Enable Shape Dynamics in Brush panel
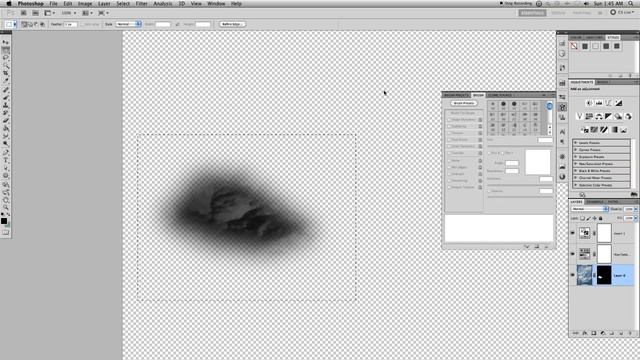 [449, 120]
